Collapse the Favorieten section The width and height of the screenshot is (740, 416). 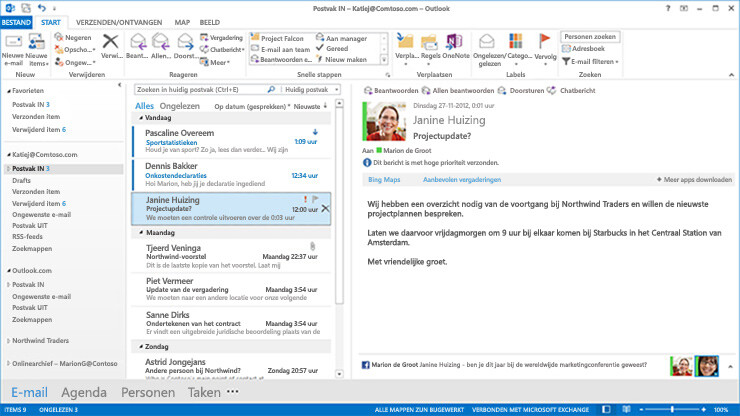point(8,91)
